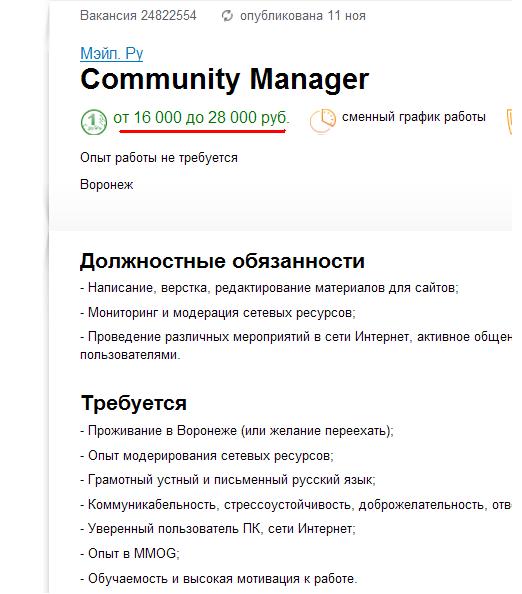Screen dimensions: 522x594
Task: Click the clock icon beside сменный график работы
Action: [x=323, y=121]
